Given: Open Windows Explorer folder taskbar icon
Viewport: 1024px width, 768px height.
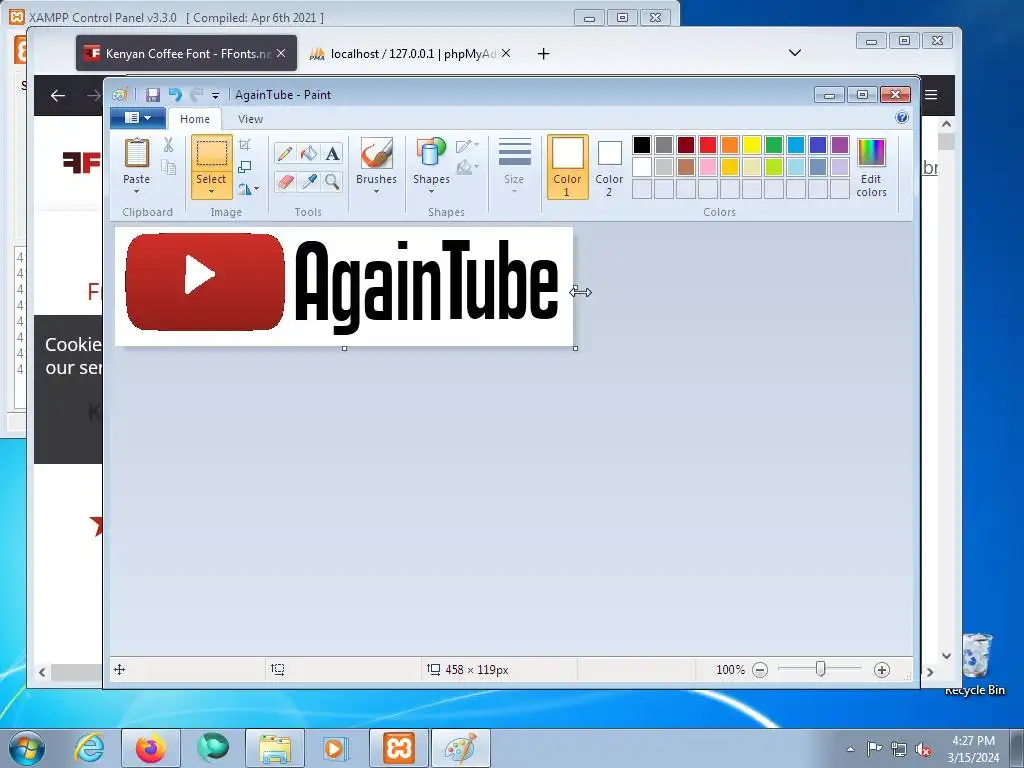Looking at the screenshot, I should tap(275, 748).
